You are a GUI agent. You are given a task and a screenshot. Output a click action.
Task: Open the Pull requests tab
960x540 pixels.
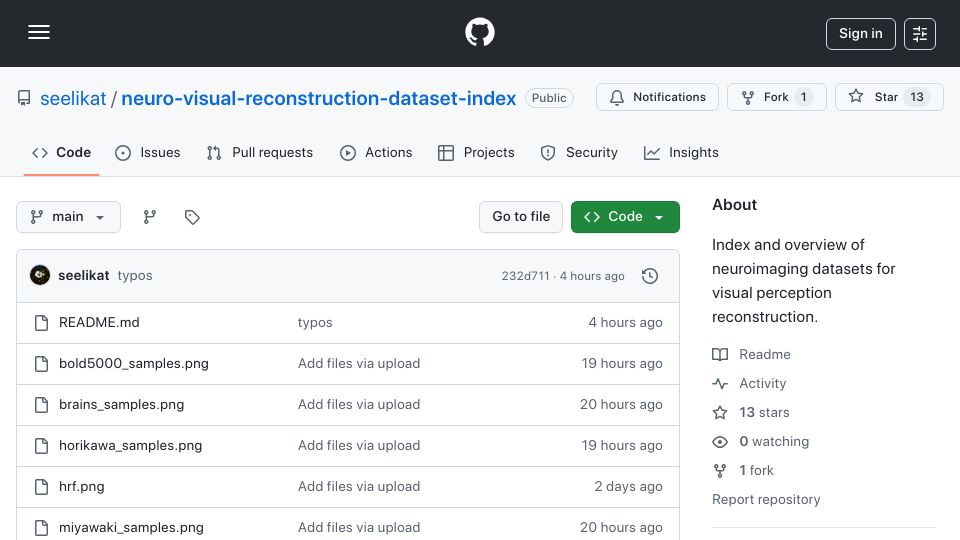pyautogui.click(x=260, y=152)
